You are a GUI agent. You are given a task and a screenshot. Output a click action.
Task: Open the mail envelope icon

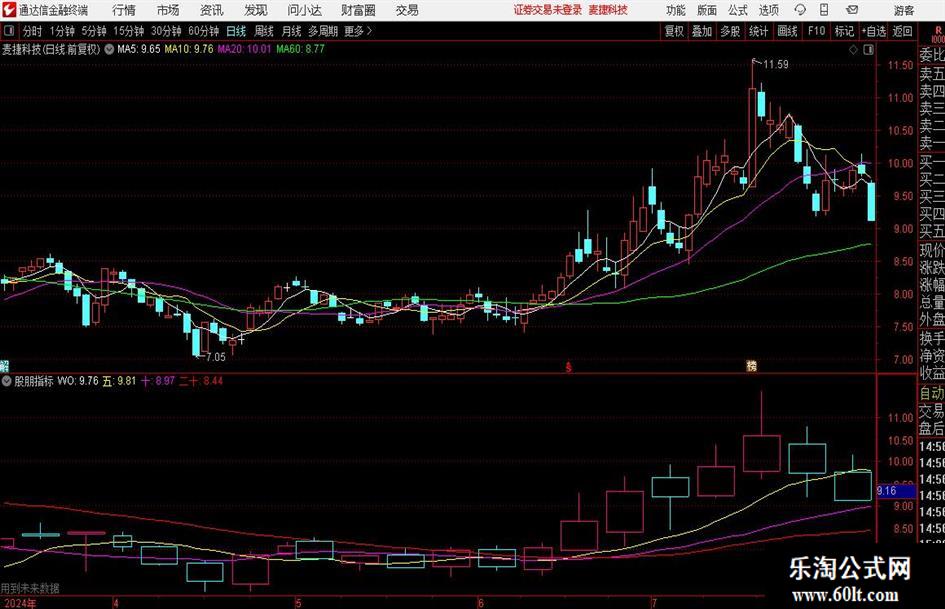click(x=852, y=10)
